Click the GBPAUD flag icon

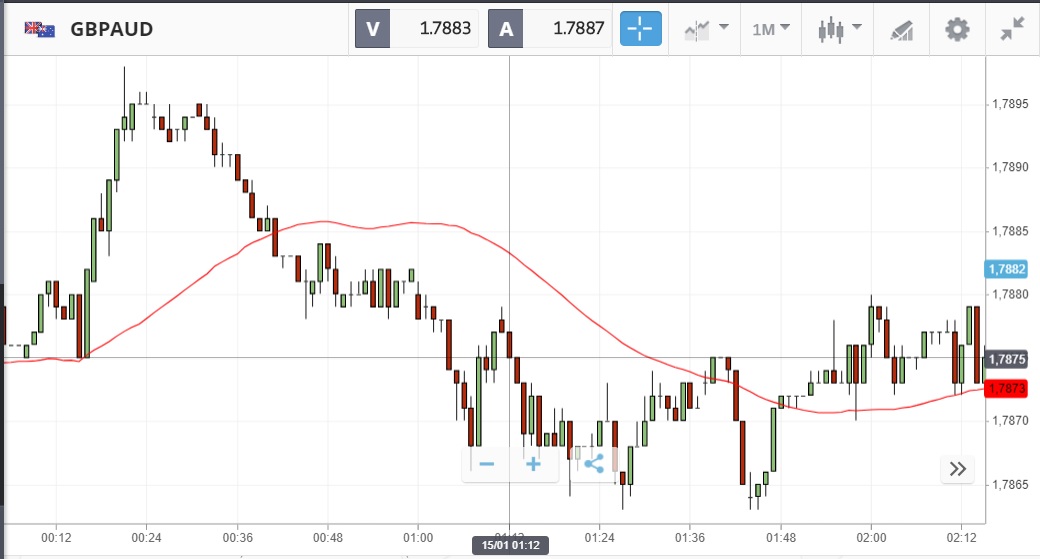tap(40, 29)
